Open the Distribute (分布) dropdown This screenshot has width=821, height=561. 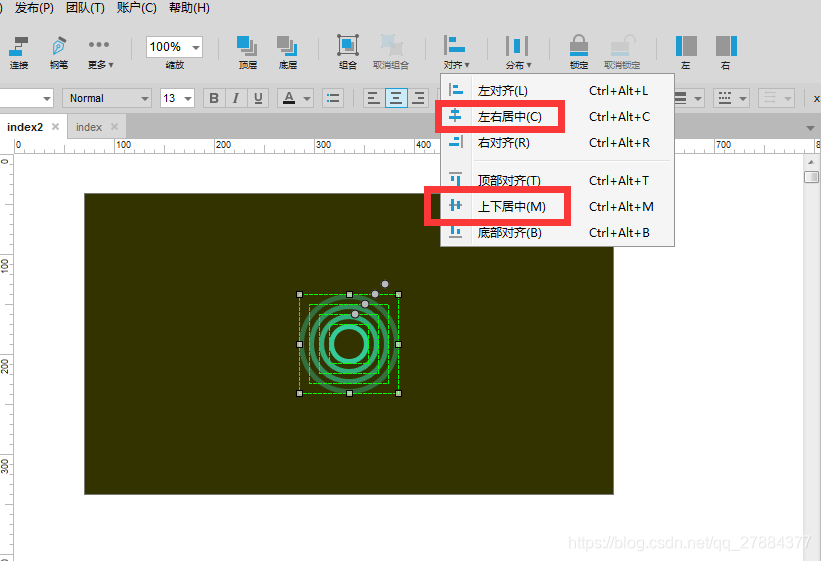pyautogui.click(x=518, y=52)
